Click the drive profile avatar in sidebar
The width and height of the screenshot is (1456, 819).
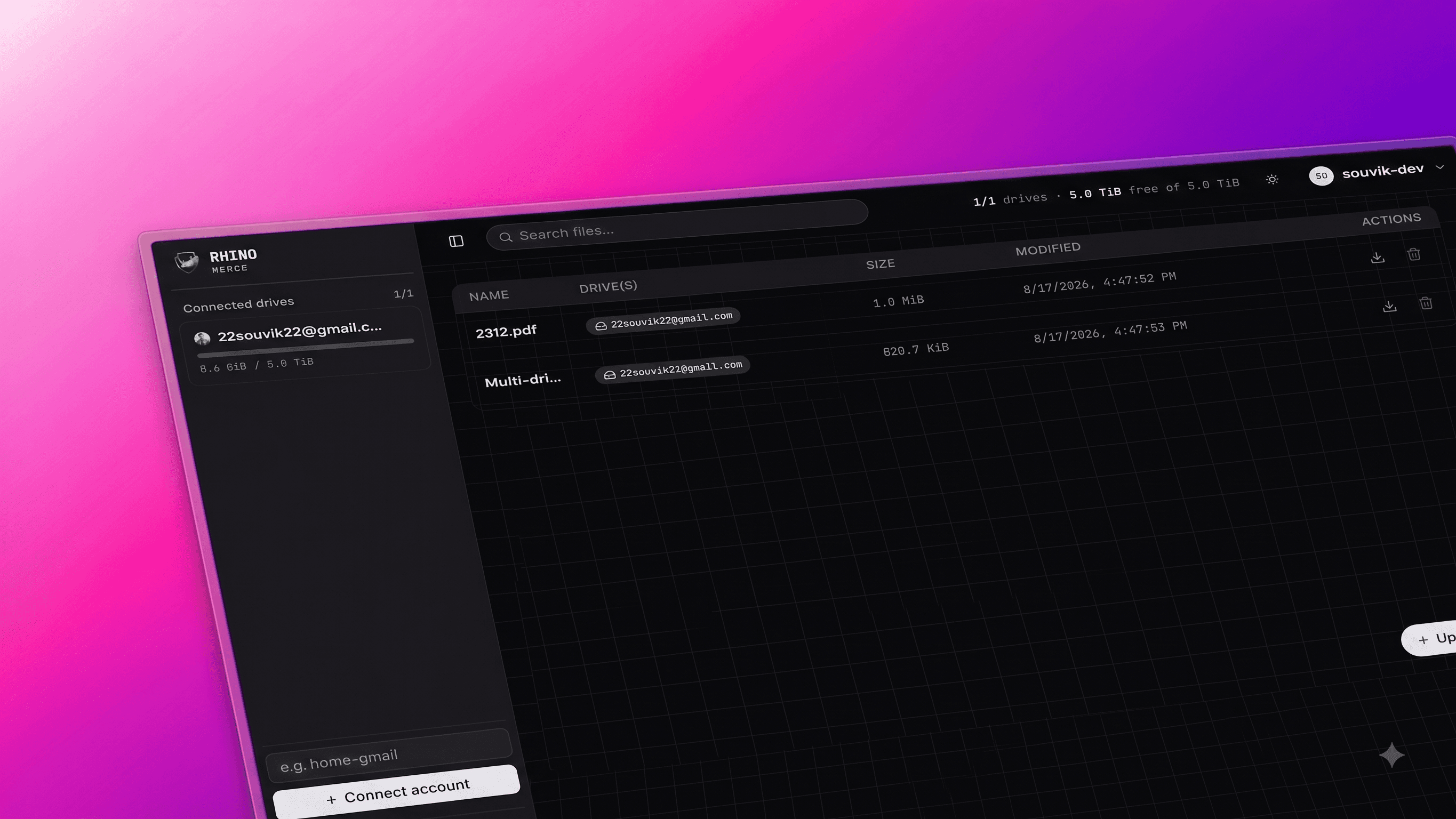point(202,338)
